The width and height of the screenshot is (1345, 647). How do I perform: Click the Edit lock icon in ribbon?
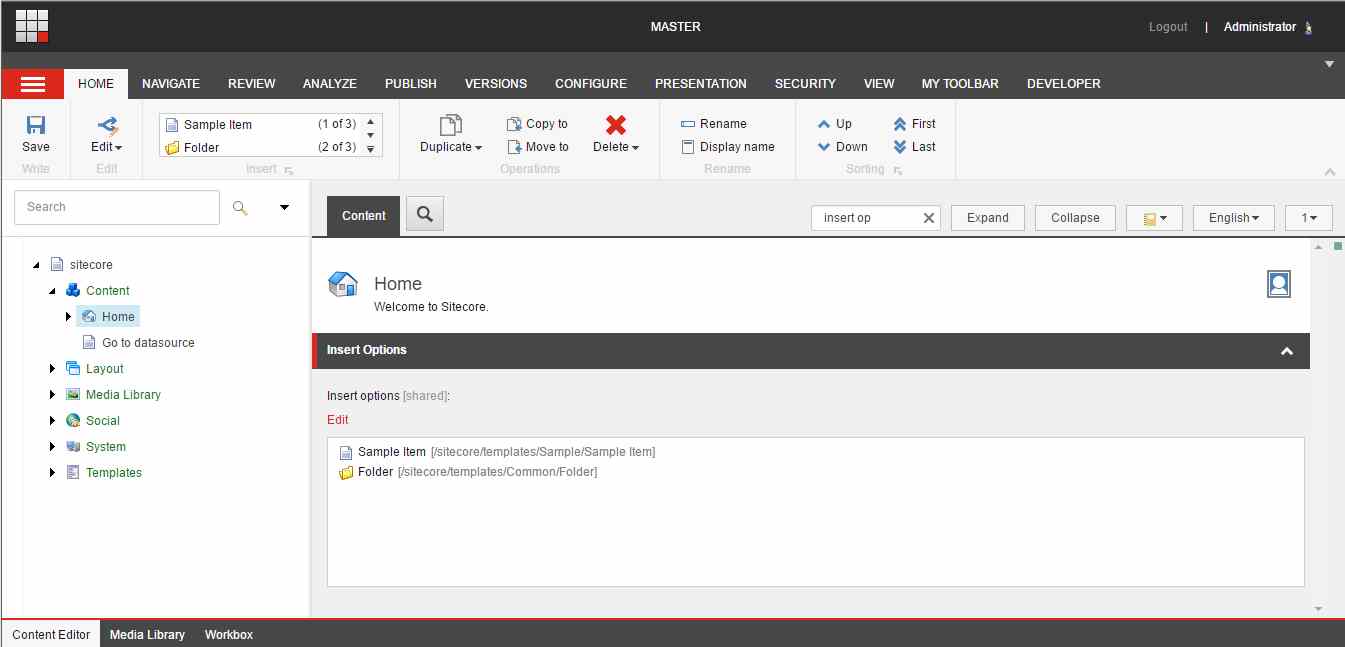click(x=107, y=125)
